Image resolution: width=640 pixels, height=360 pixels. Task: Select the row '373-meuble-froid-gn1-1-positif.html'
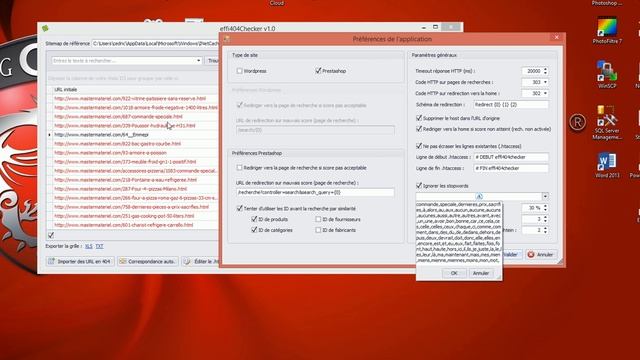(135, 162)
